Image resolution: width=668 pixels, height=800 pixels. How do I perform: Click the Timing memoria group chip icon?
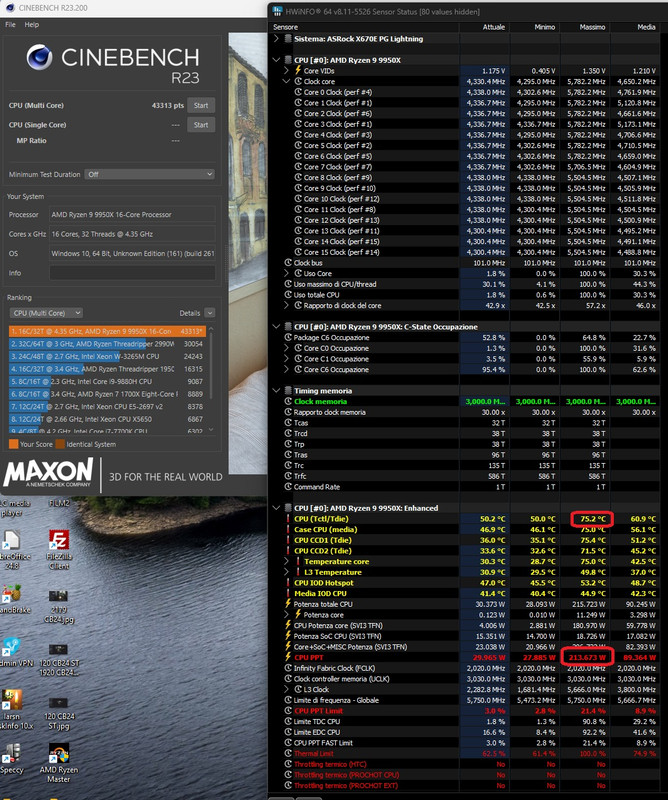tap(288, 391)
